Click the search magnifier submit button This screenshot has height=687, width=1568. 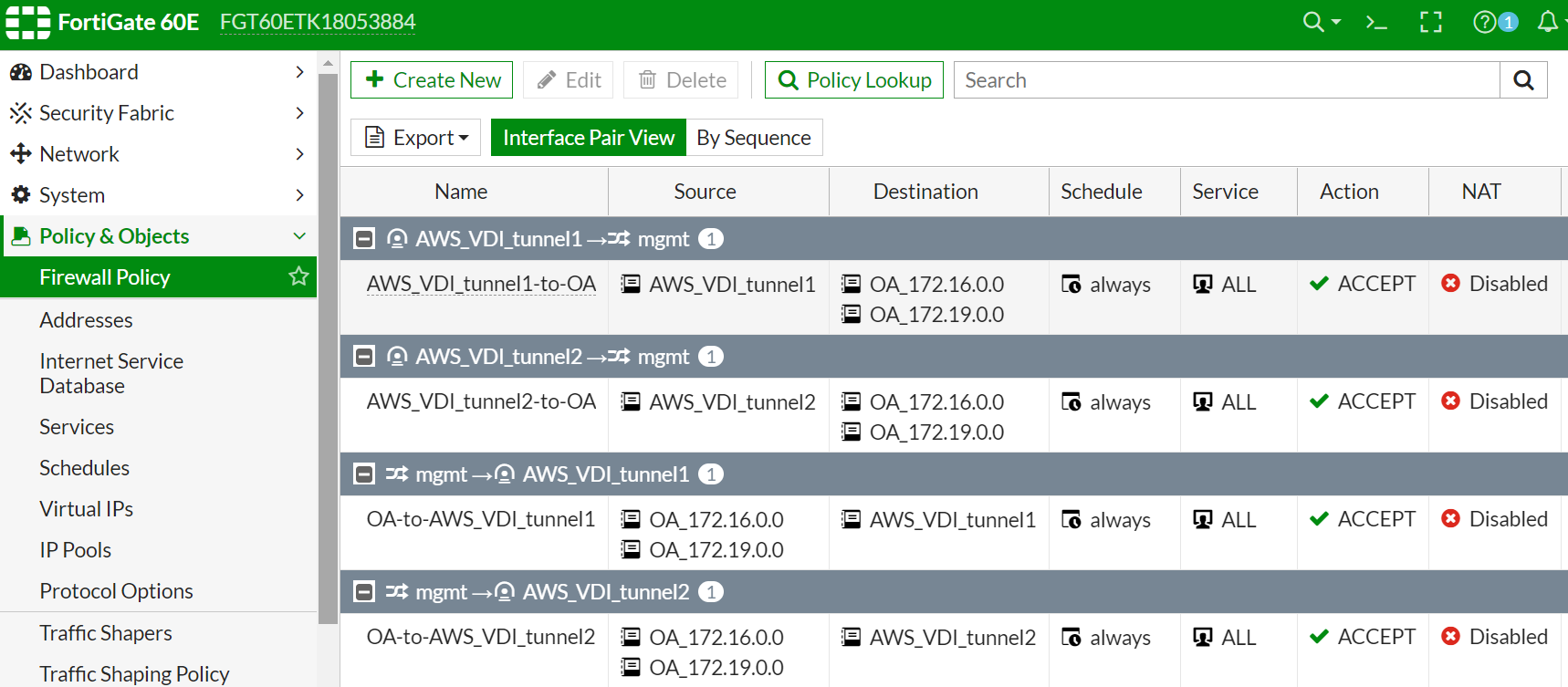tap(1523, 80)
